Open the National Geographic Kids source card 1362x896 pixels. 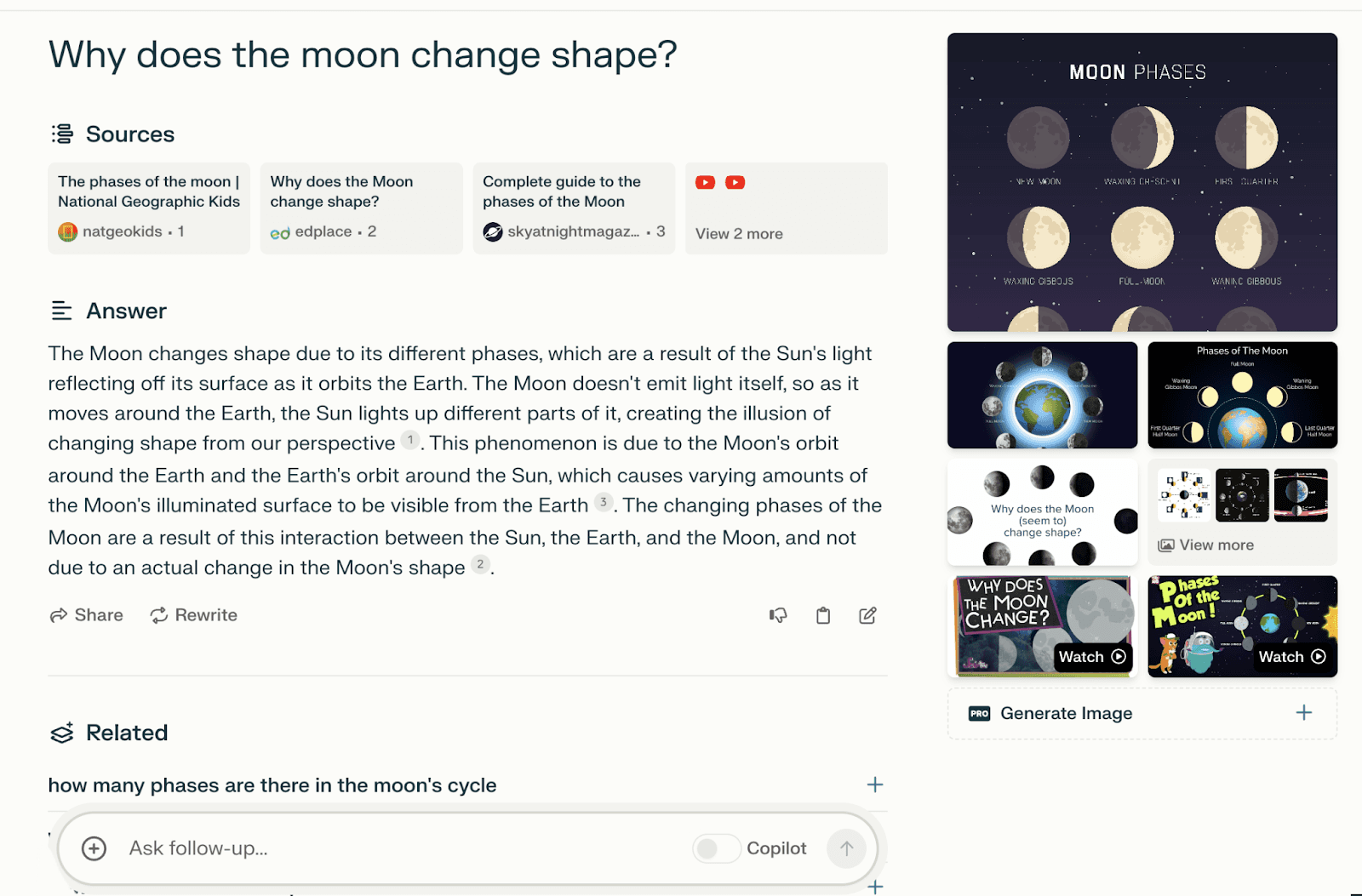(149, 208)
